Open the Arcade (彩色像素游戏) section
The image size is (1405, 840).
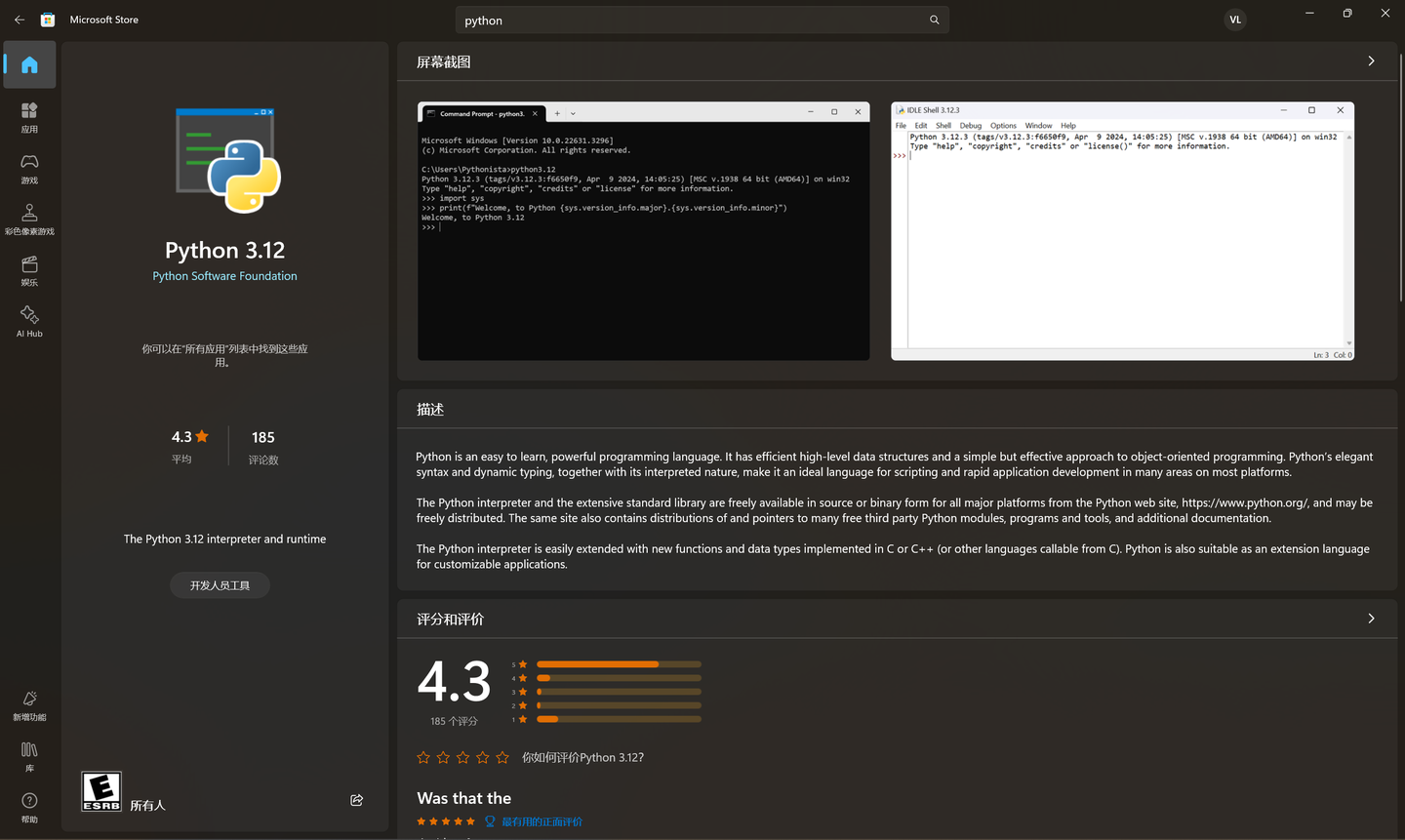[x=29, y=220]
